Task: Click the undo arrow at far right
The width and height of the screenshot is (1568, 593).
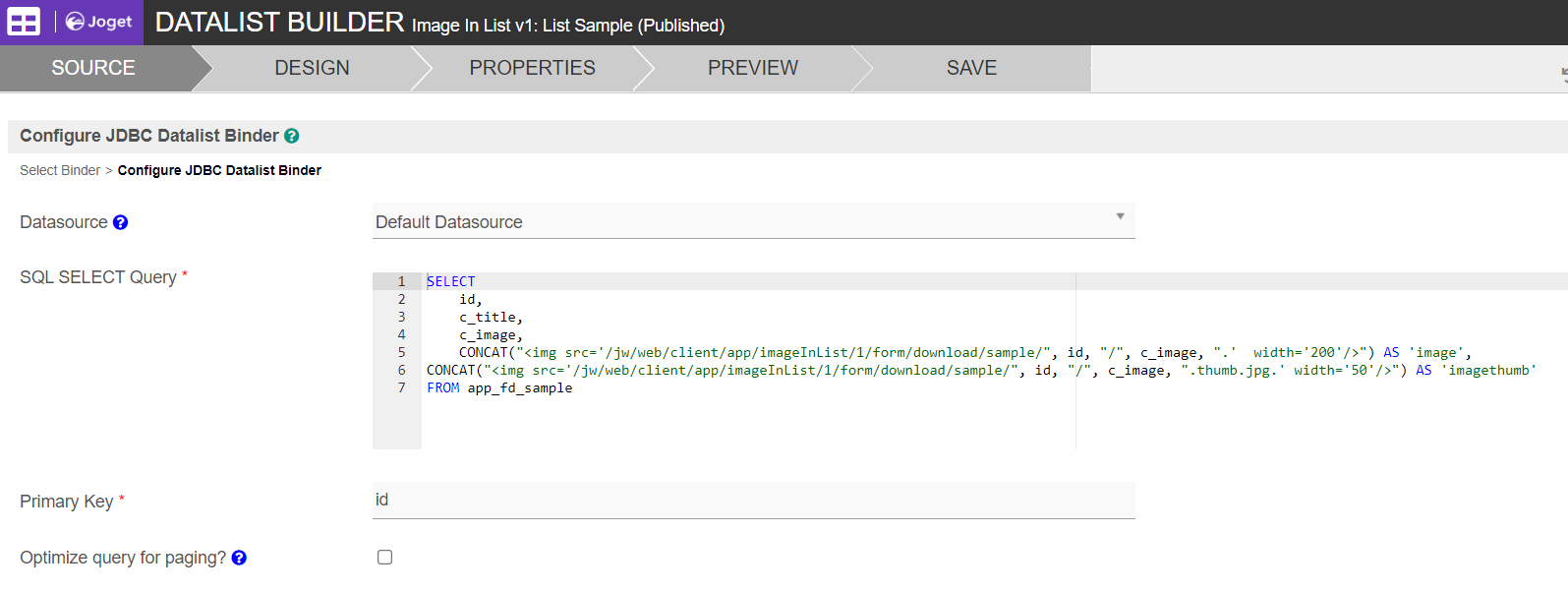Action: [x=1563, y=75]
